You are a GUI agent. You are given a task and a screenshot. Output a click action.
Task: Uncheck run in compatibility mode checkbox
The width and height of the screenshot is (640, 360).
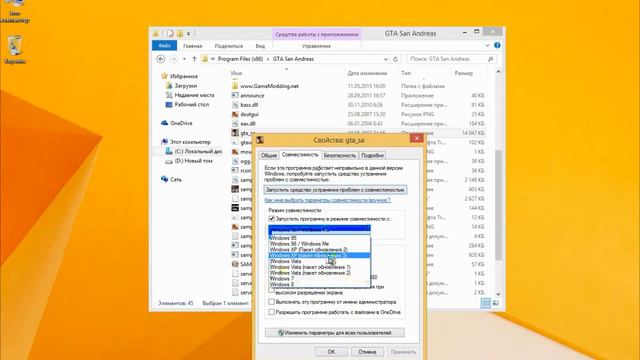pos(271,219)
